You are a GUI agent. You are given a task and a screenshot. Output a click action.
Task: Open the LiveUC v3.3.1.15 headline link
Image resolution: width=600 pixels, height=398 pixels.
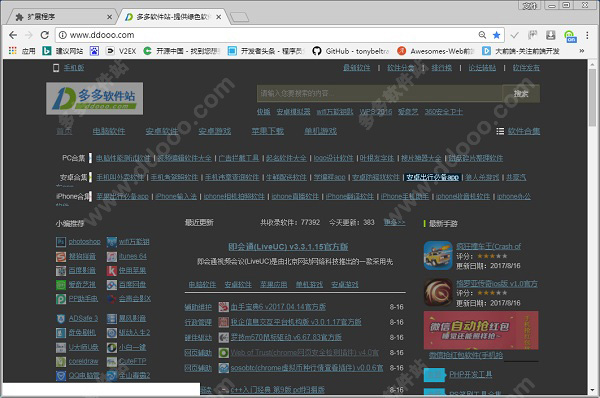pyautogui.click(x=288, y=247)
